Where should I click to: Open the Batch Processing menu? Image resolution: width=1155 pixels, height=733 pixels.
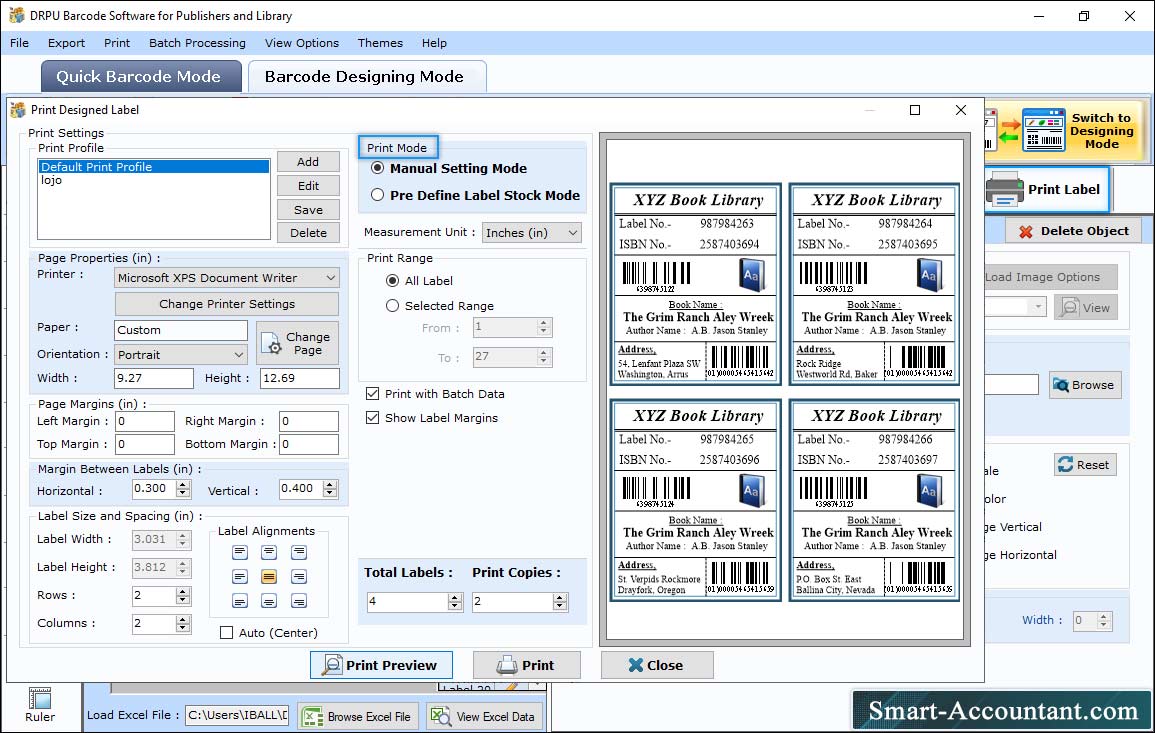pos(197,43)
